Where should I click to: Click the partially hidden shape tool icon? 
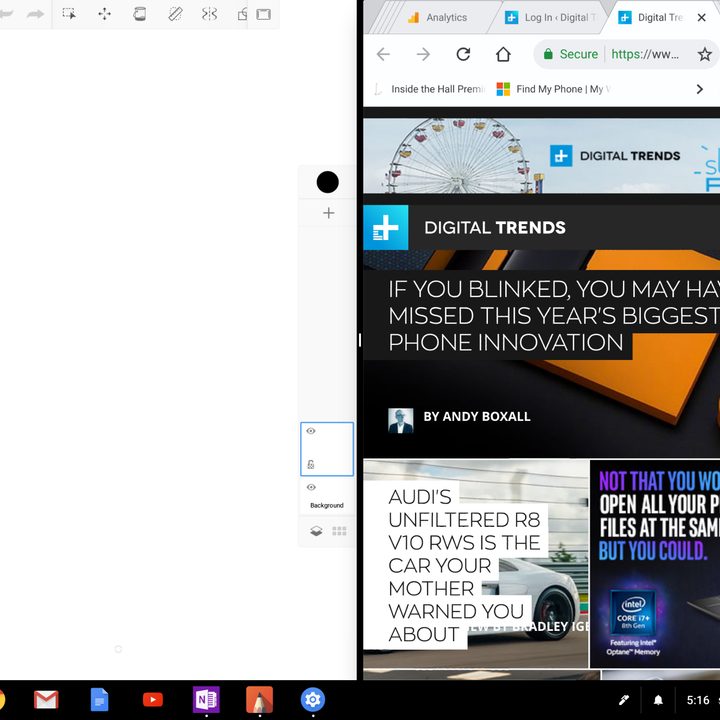tap(242, 14)
